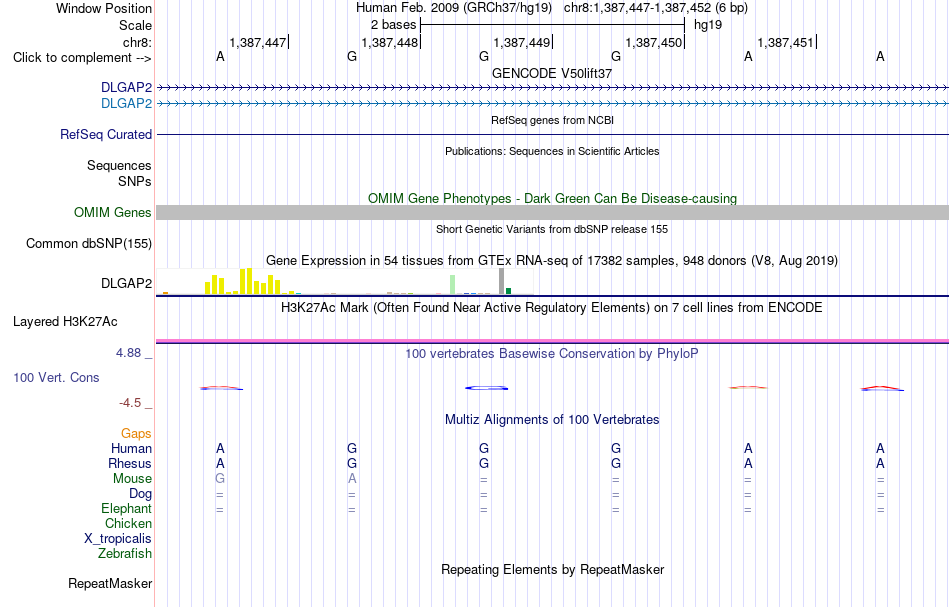
Task: Click the 1,387,449 position marker
Action: pos(523,42)
